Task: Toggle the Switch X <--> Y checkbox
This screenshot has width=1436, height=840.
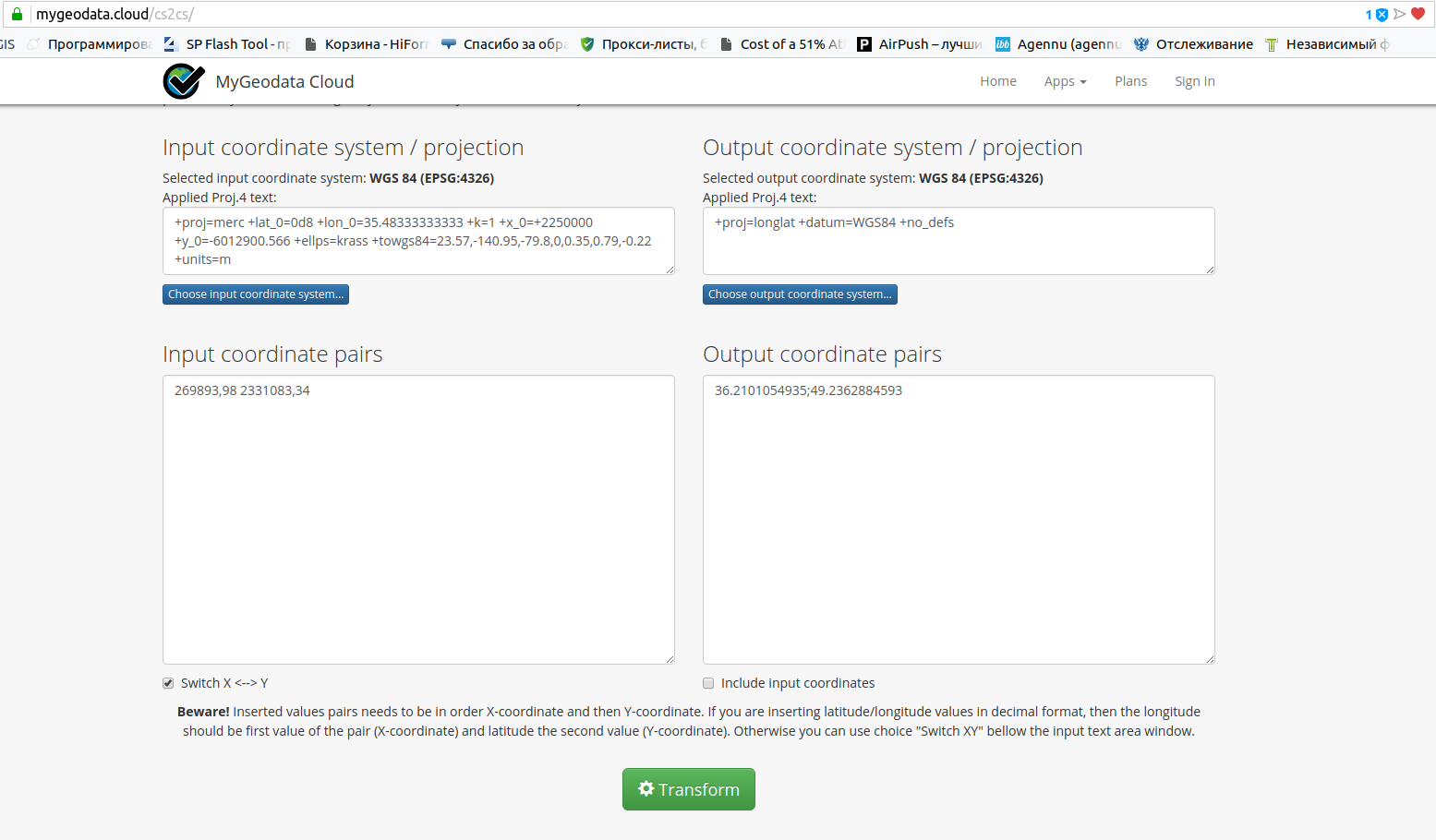Action: click(168, 683)
